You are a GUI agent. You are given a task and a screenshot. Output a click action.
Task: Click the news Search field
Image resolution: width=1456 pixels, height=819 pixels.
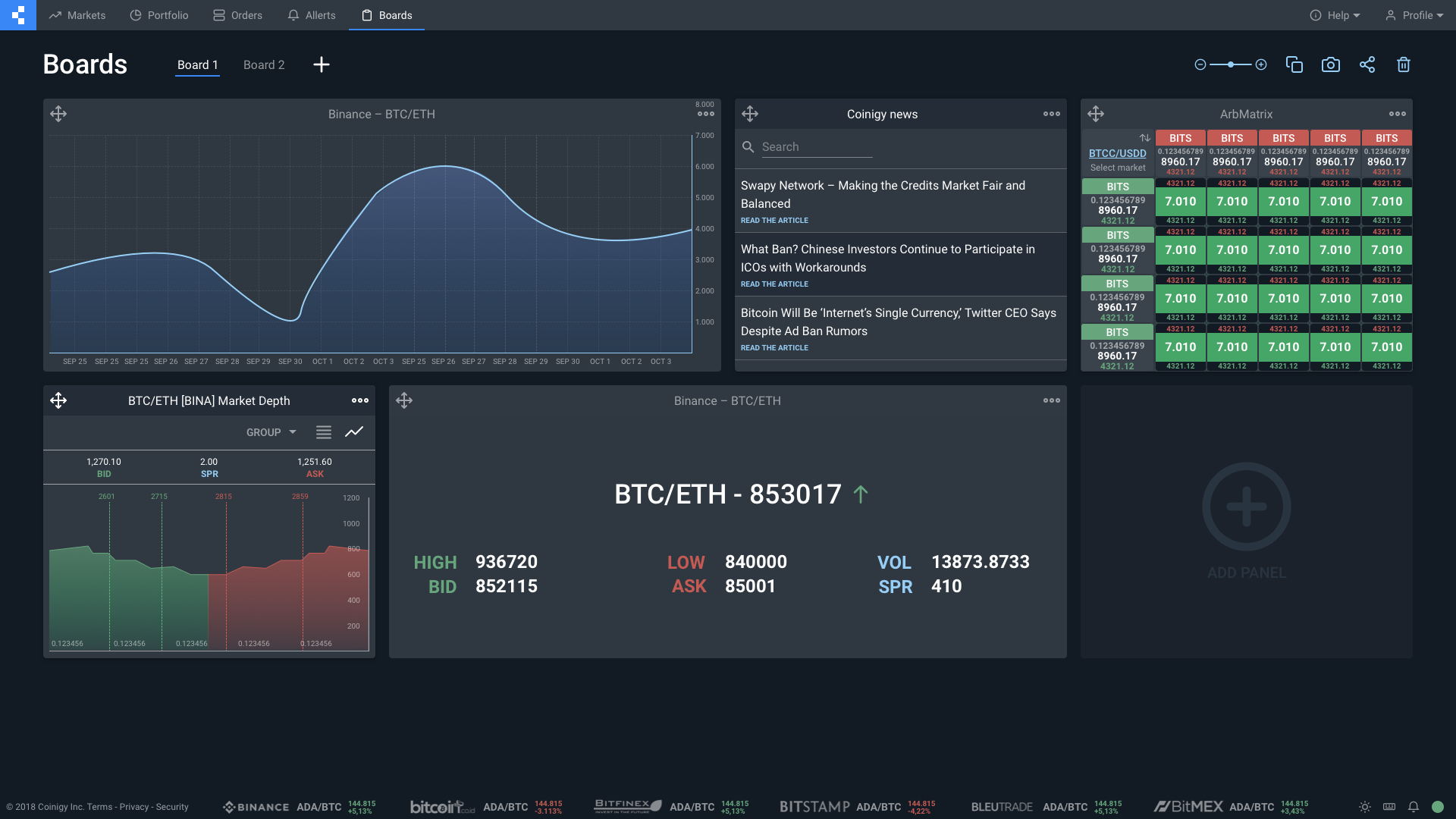coord(816,147)
